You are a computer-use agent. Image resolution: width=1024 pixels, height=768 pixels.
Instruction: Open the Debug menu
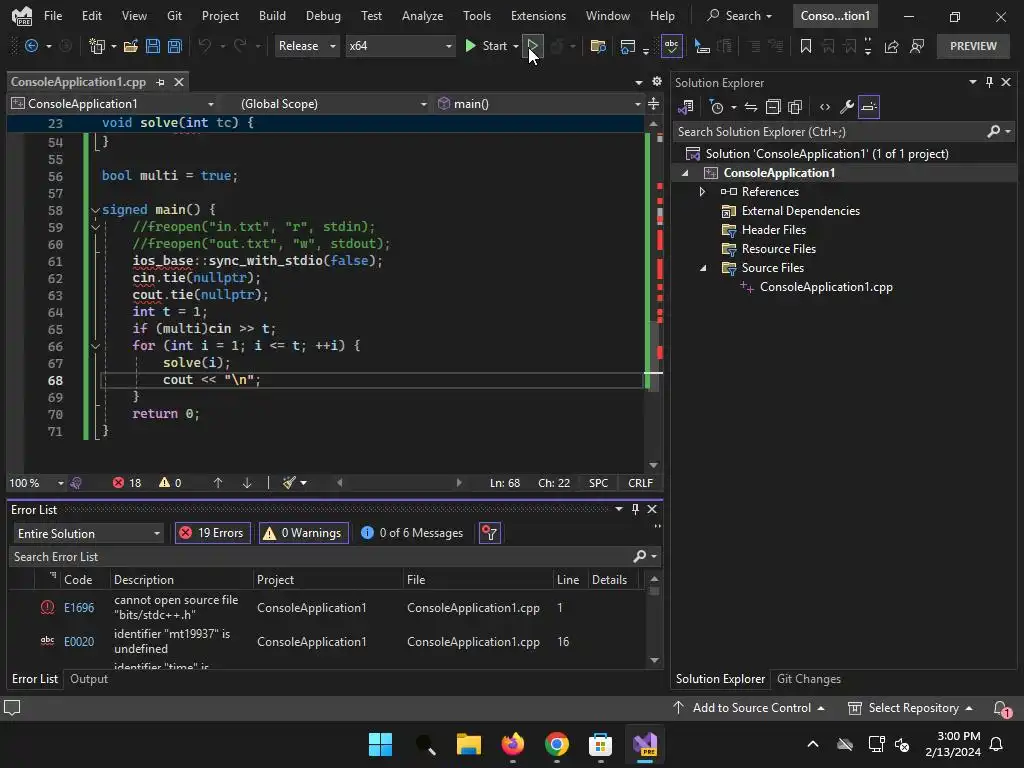[x=323, y=16]
